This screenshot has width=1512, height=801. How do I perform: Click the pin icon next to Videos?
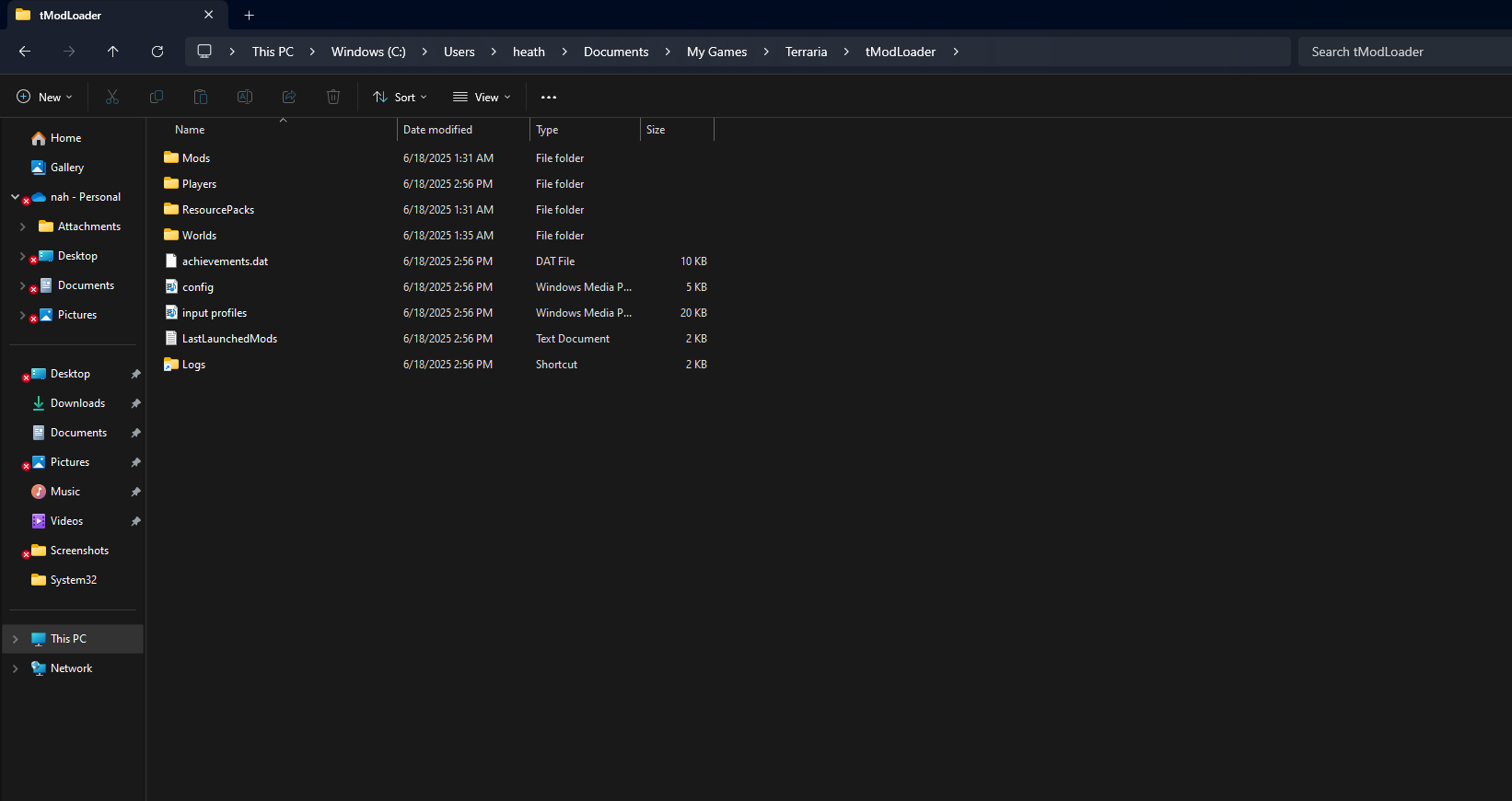(135, 521)
